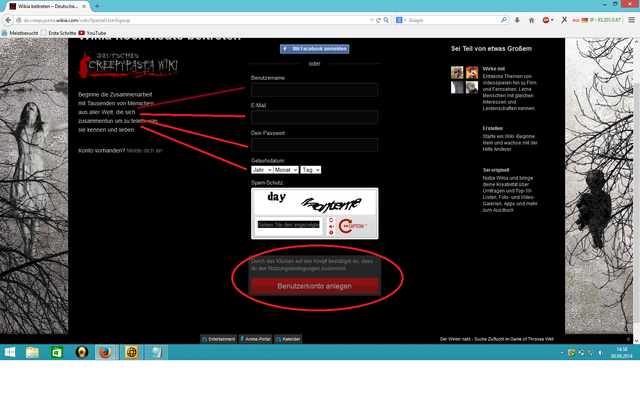Click the browser back arrow button
The width and height of the screenshot is (640, 405).
pyautogui.click(x=8, y=20)
